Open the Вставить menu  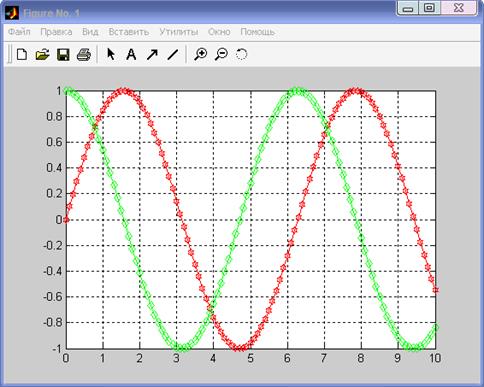point(129,32)
